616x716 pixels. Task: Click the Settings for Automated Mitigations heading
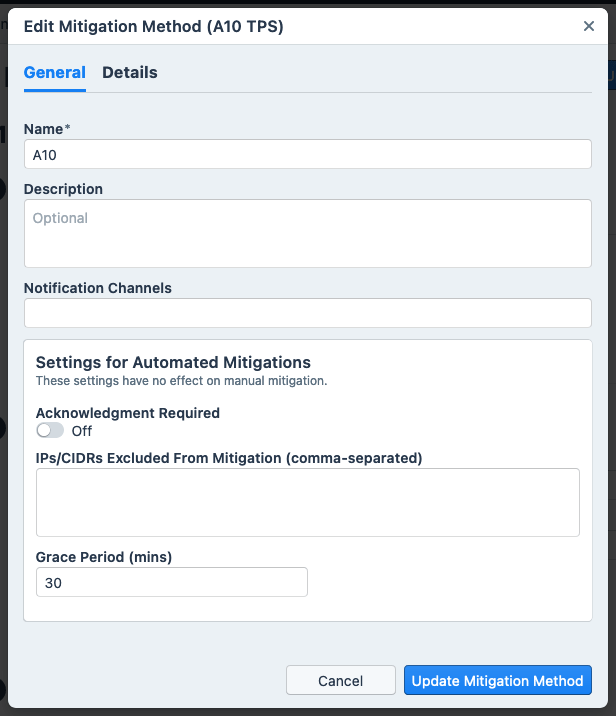[173, 362]
